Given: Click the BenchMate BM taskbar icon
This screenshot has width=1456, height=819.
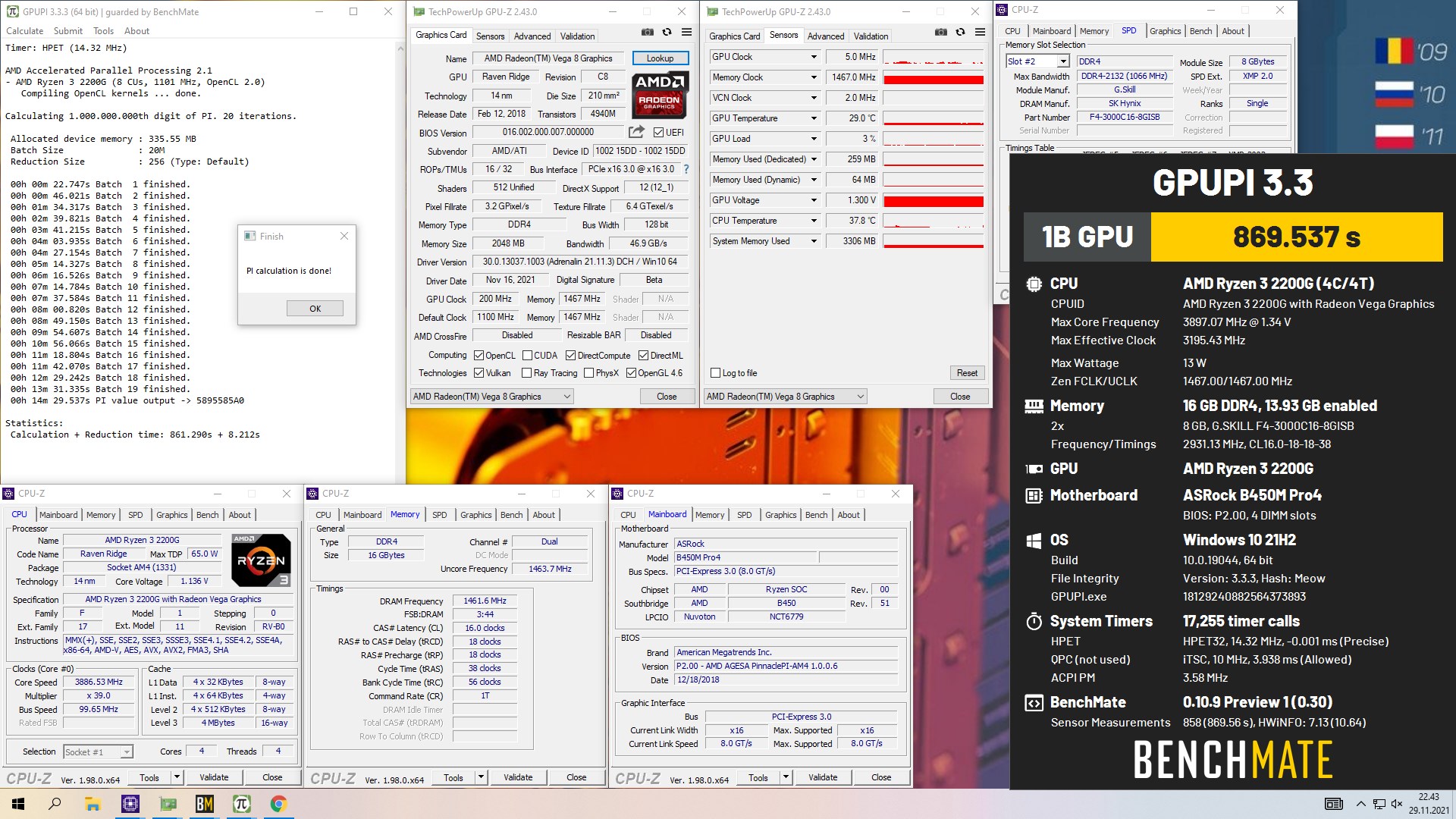Looking at the screenshot, I should 204,804.
